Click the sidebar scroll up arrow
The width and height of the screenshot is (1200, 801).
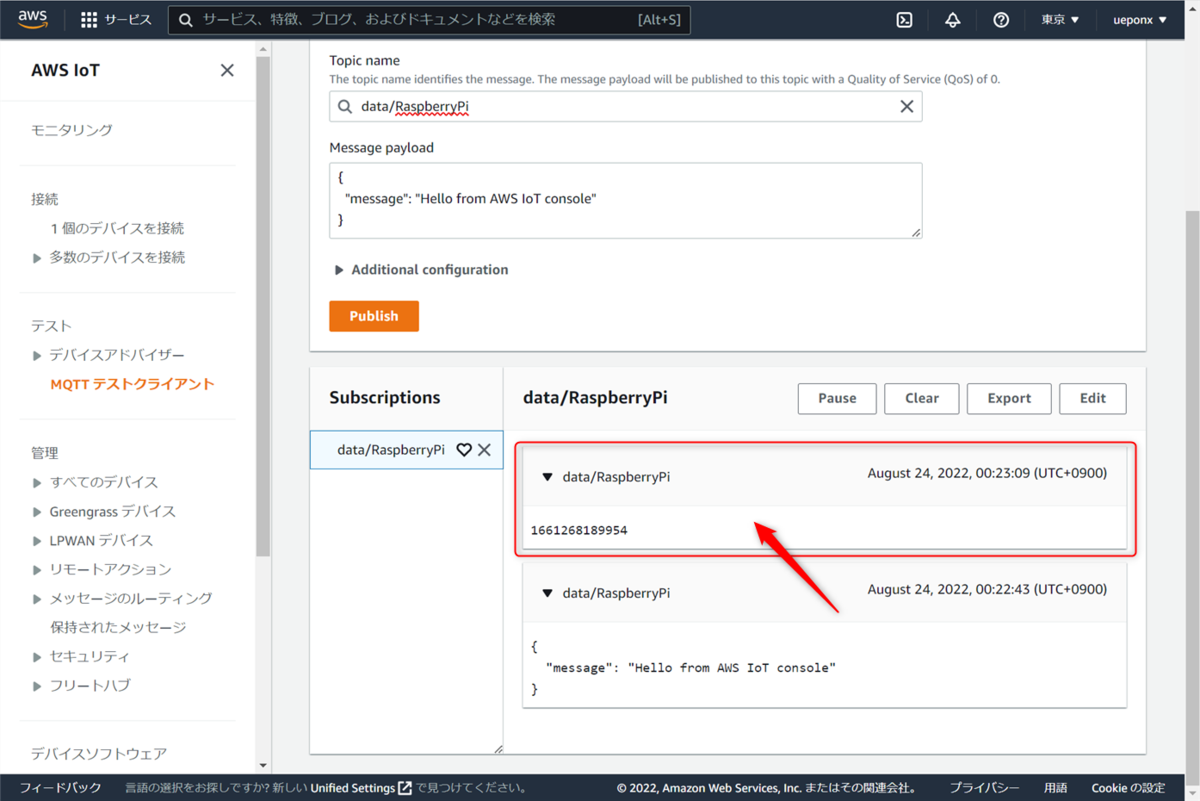[263, 48]
